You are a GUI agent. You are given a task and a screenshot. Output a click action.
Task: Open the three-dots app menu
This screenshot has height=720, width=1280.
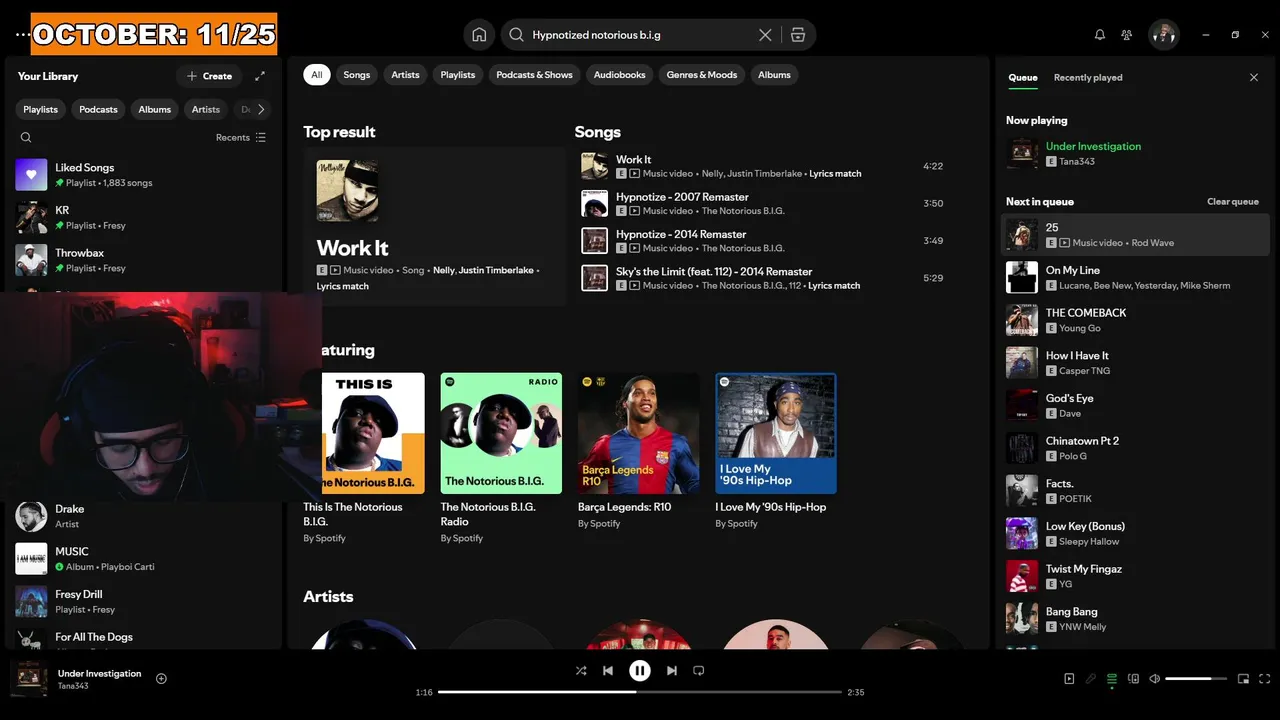pyautogui.click(x=22, y=35)
